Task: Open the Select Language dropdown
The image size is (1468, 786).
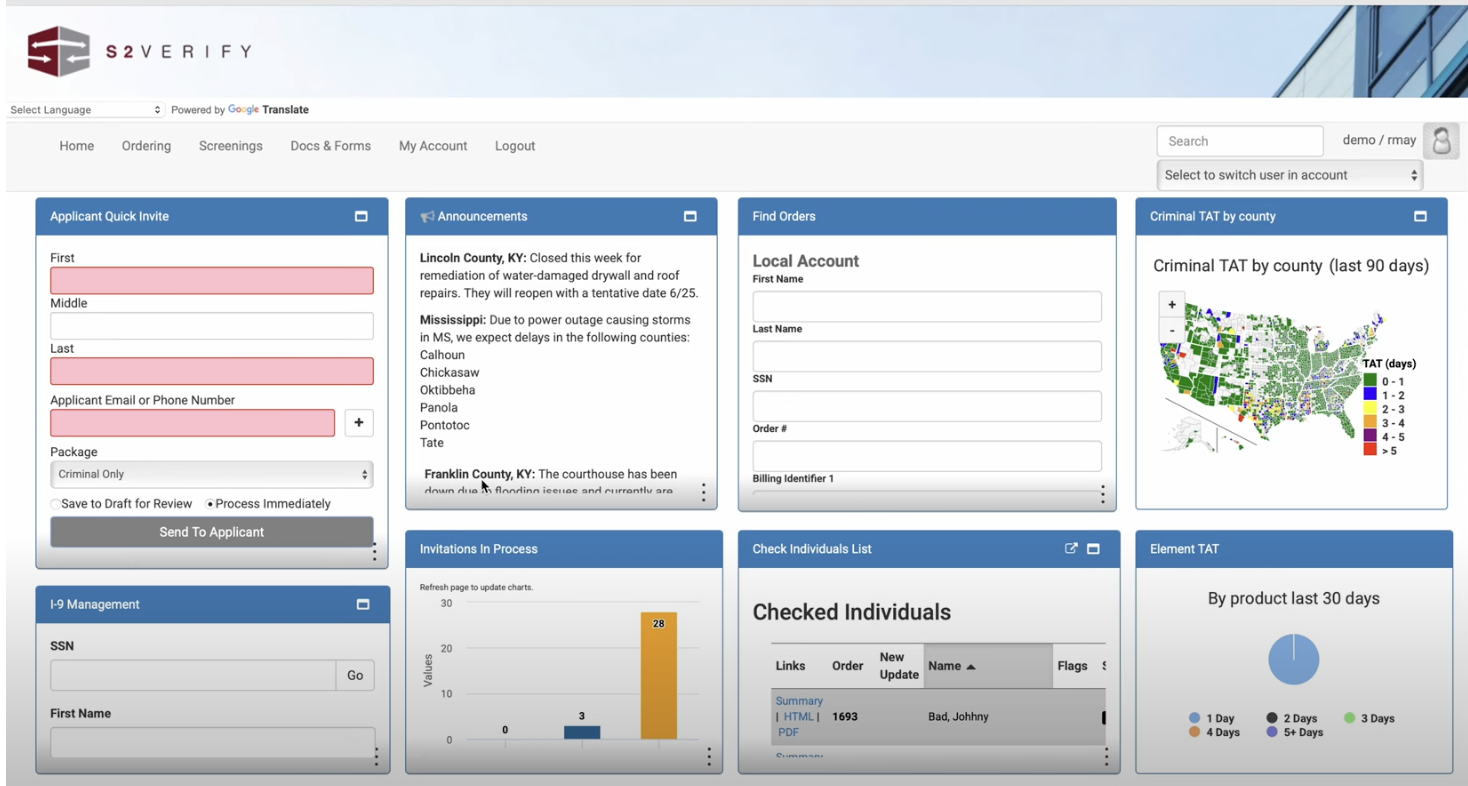Action: click(x=86, y=110)
